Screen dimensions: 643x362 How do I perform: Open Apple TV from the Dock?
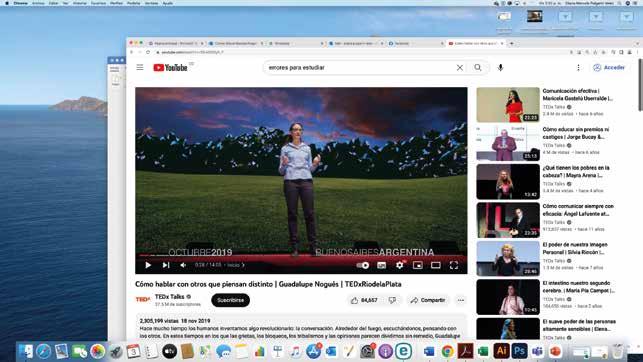point(169,351)
